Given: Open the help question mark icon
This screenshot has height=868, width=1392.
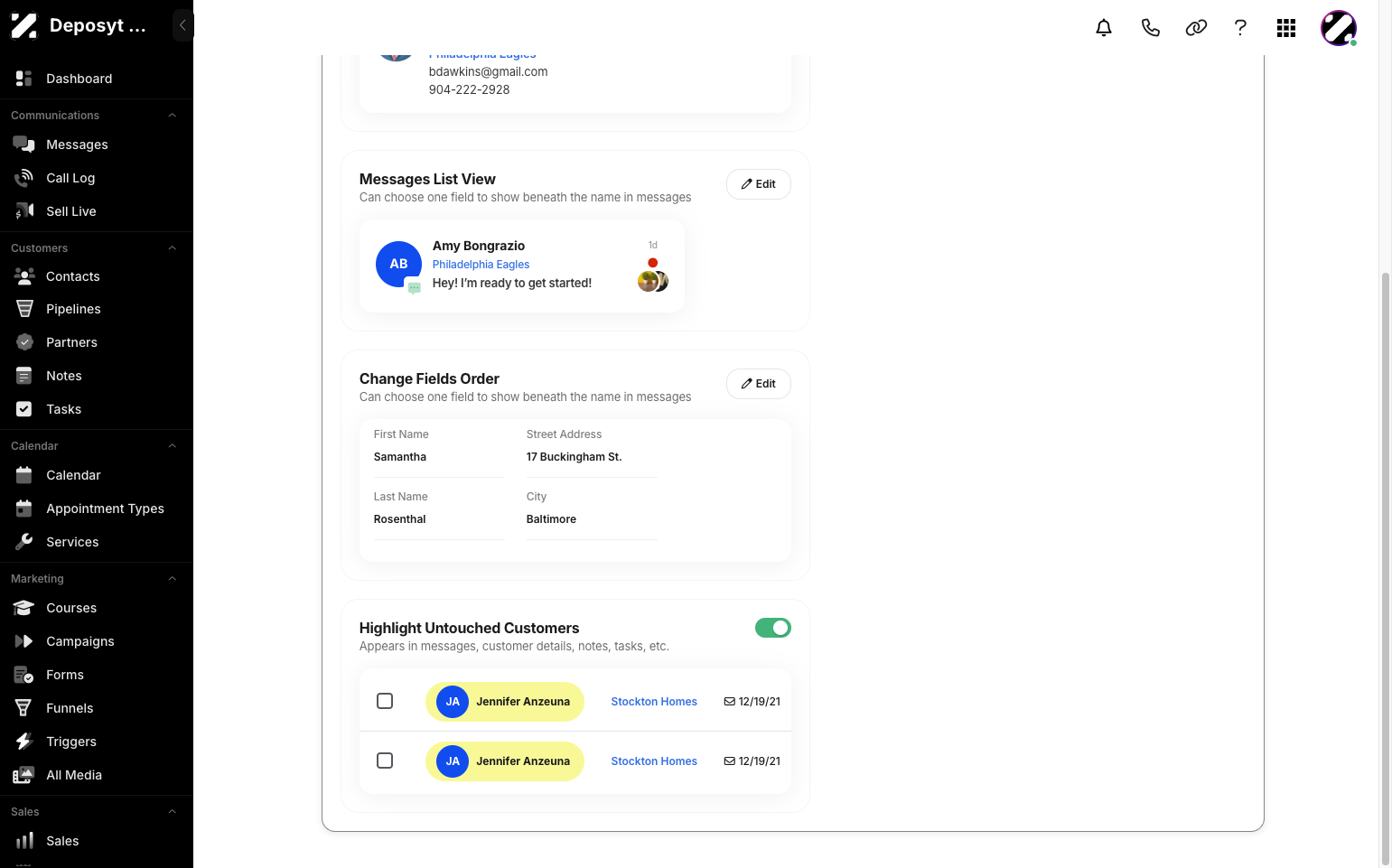Looking at the screenshot, I should pyautogui.click(x=1240, y=28).
